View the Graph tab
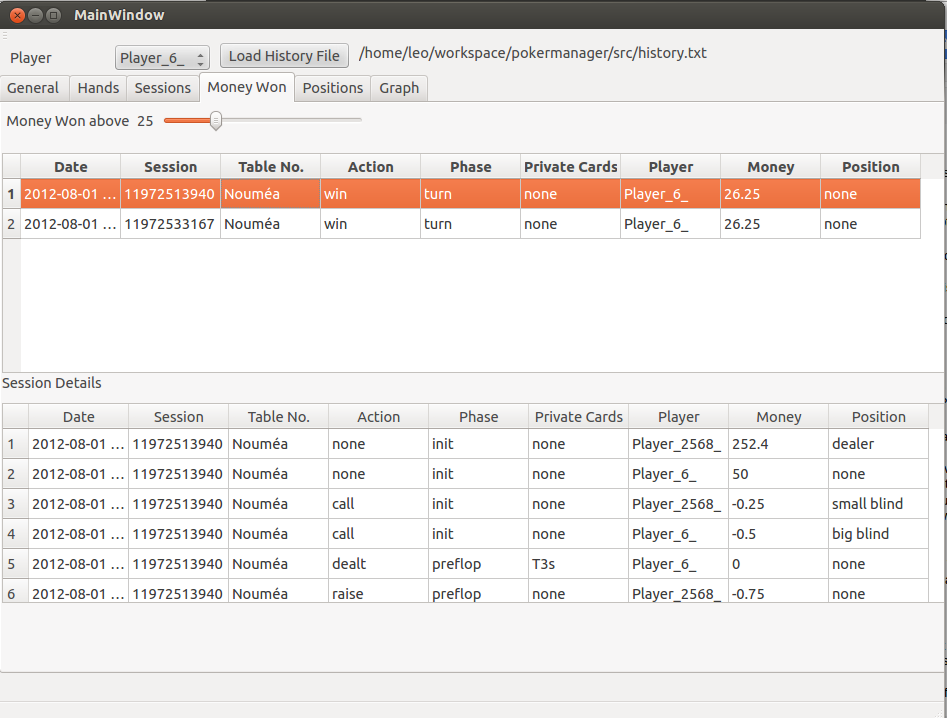947x718 pixels. point(399,88)
